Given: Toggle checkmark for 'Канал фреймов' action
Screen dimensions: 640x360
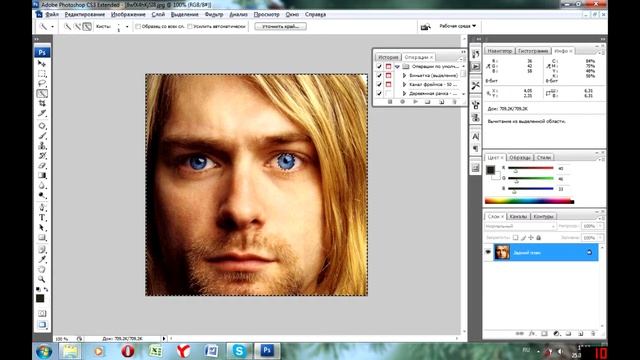Looking at the screenshot, I should [379, 84].
